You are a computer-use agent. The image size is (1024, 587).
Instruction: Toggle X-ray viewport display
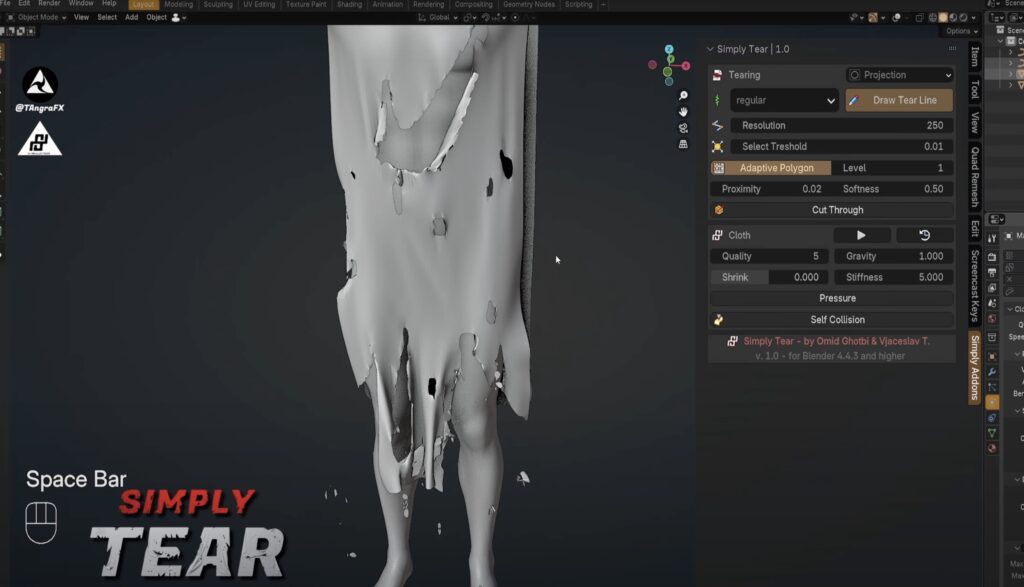pos(920,18)
